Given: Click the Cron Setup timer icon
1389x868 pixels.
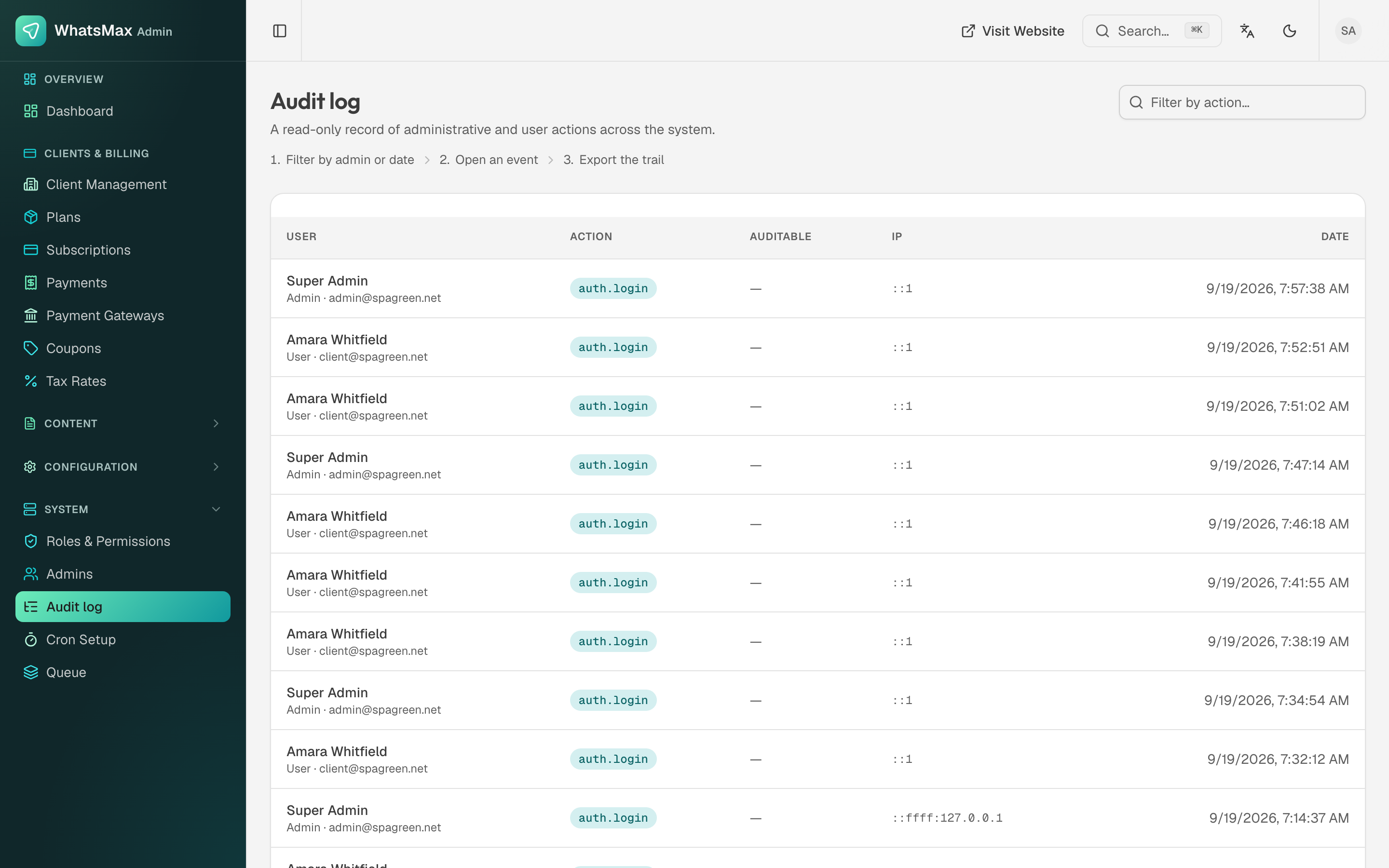Looking at the screenshot, I should click(x=31, y=639).
